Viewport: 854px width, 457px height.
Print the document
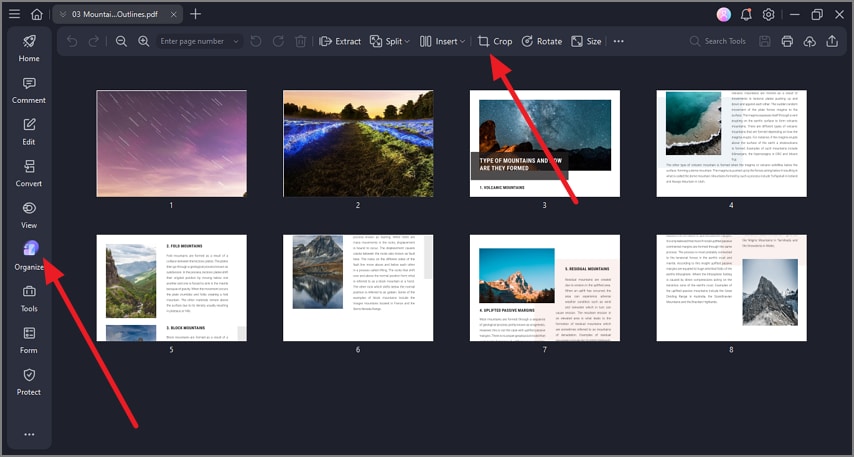[x=787, y=41]
